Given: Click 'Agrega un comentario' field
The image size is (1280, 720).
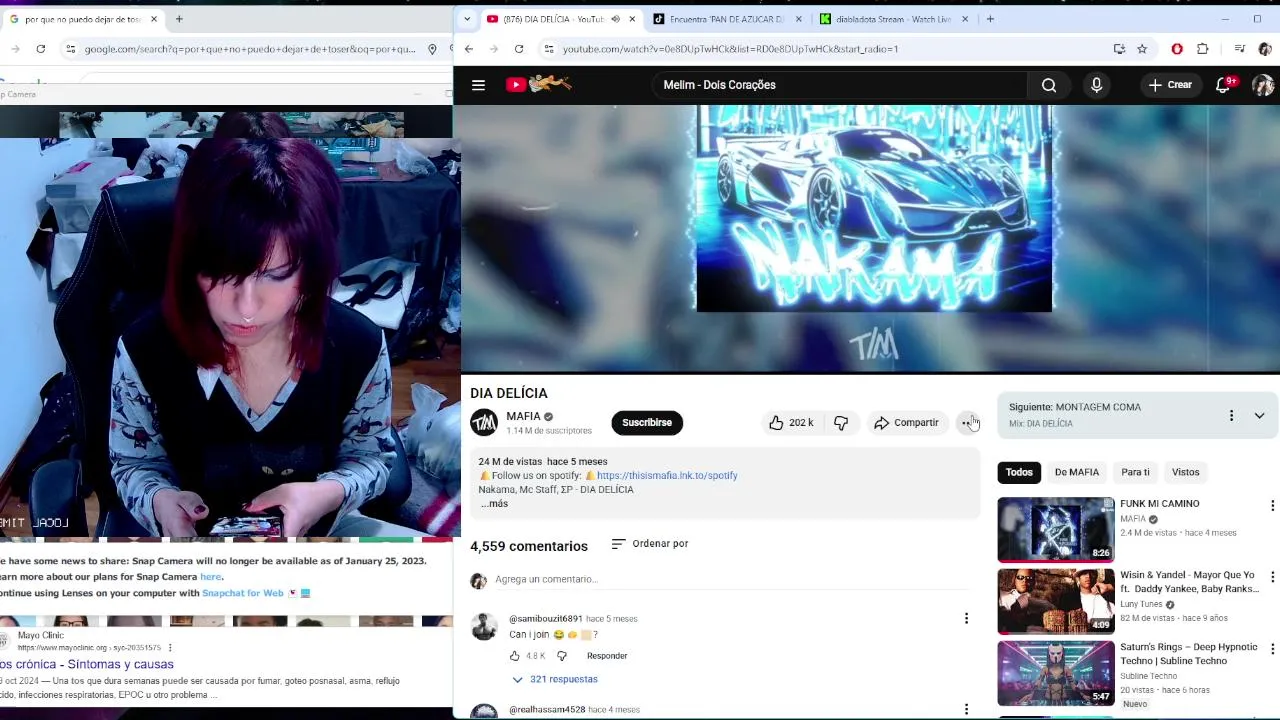Looking at the screenshot, I should tap(730, 579).
